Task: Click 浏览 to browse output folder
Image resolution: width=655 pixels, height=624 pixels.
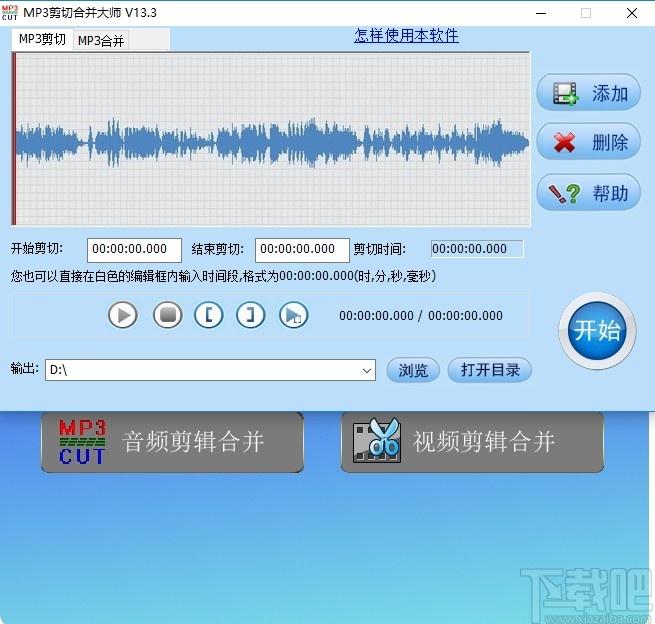Action: pyautogui.click(x=413, y=370)
